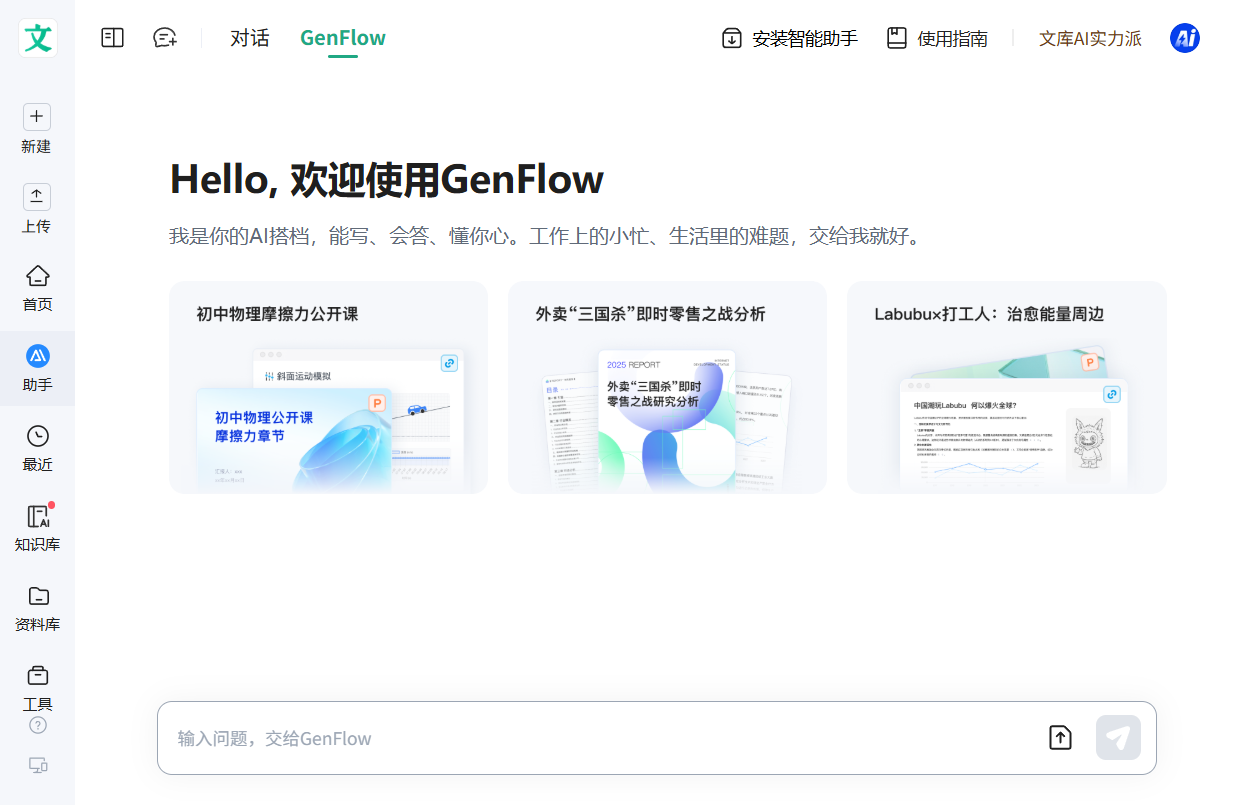The height and width of the screenshot is (805, 1237).
Task: Open the Labubu×打工人 example card
Action: coord(1007,387)
